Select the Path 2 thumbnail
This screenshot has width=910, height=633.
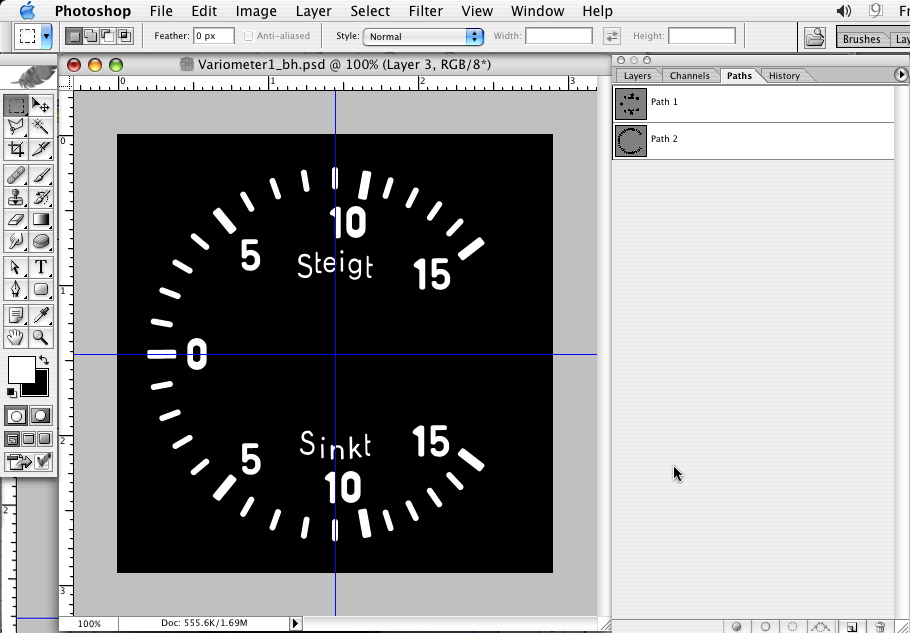point(630,140)
